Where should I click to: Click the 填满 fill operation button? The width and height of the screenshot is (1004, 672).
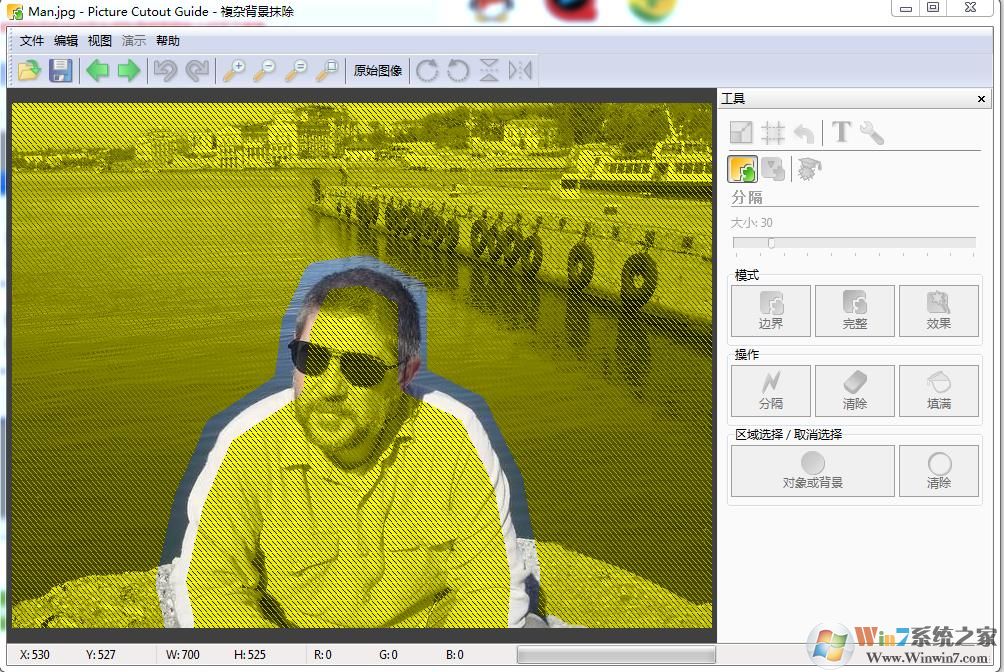(x=938, y=389)
